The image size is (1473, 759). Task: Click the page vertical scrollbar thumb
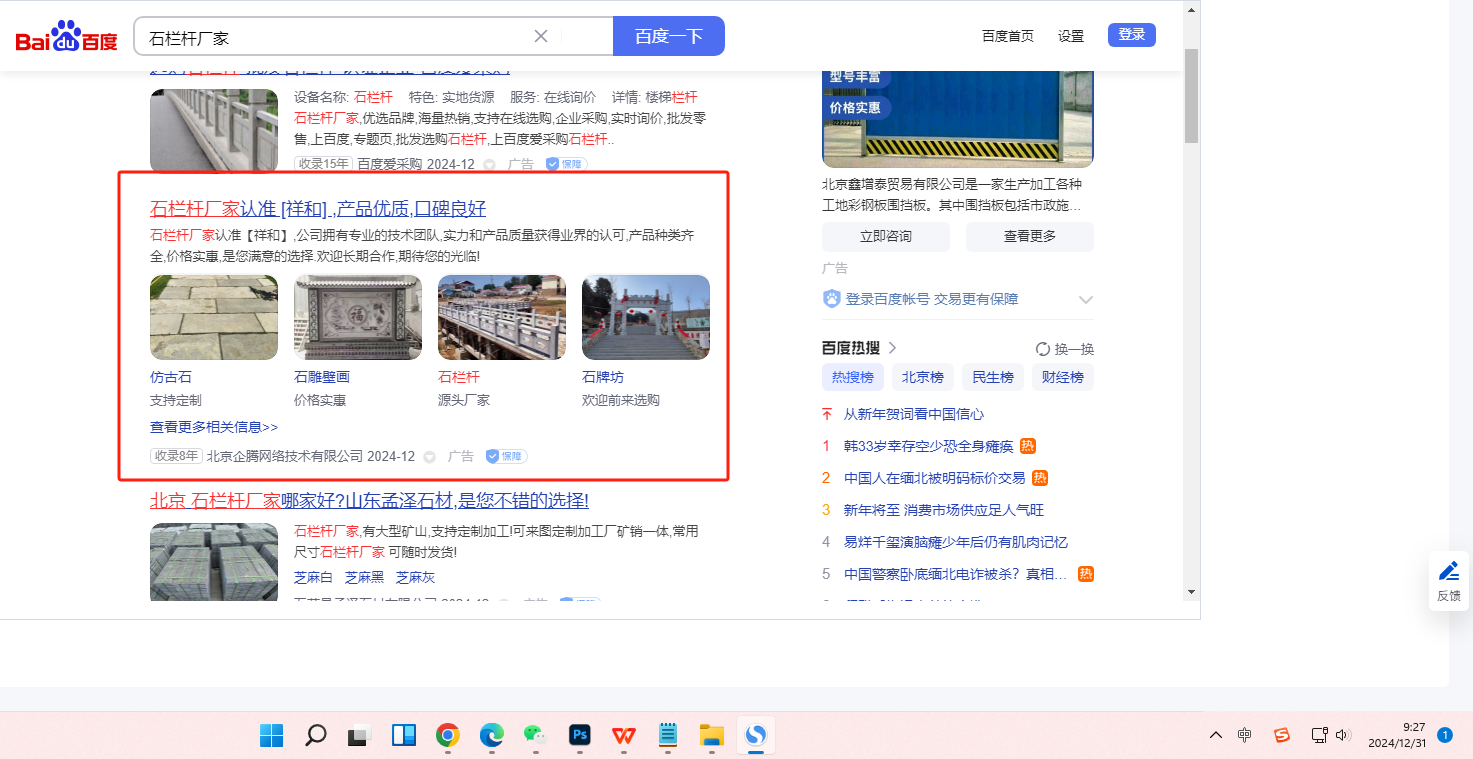(x=1191, y=95)
